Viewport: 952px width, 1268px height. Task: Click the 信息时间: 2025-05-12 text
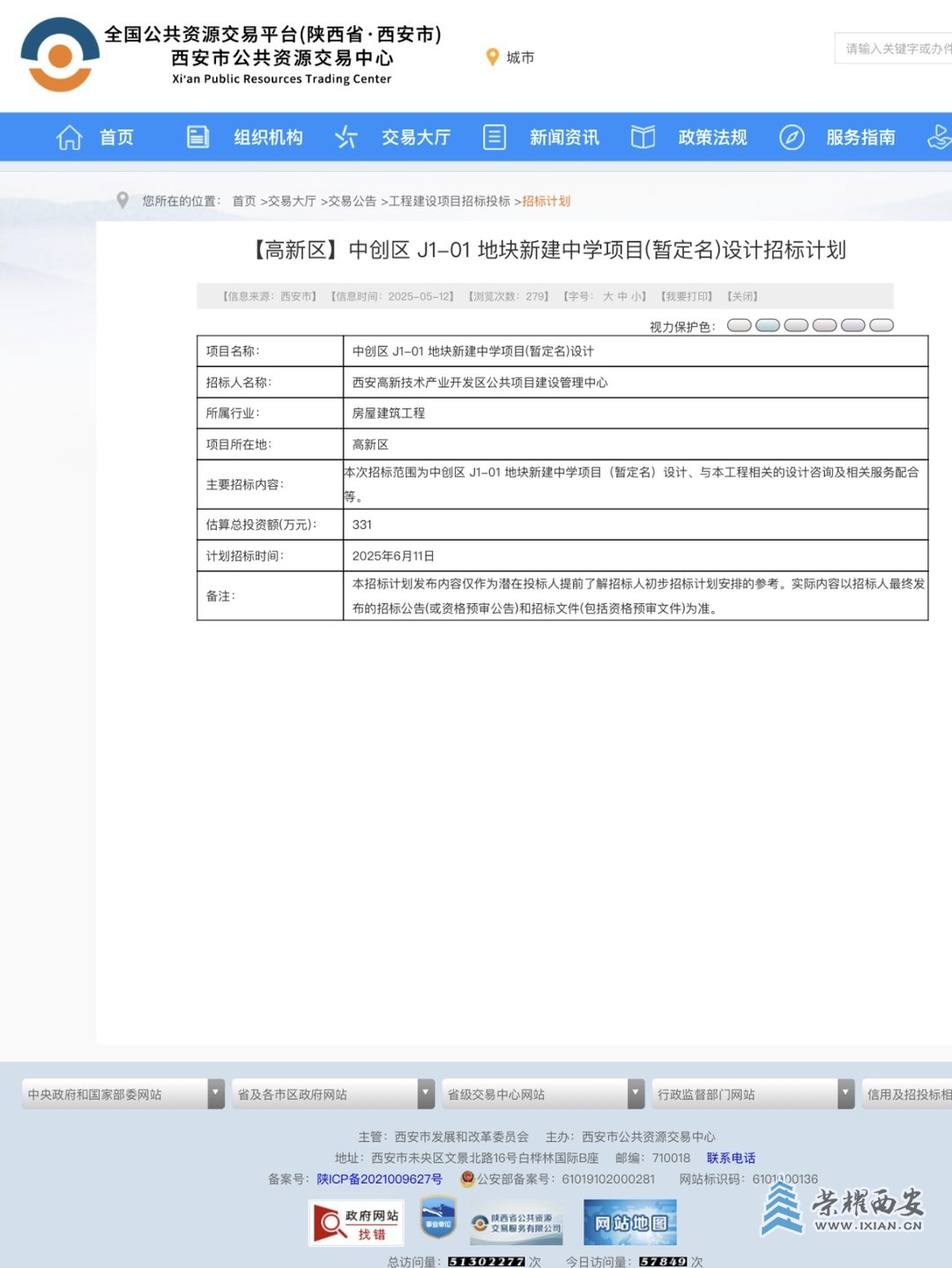pos(393,296)
